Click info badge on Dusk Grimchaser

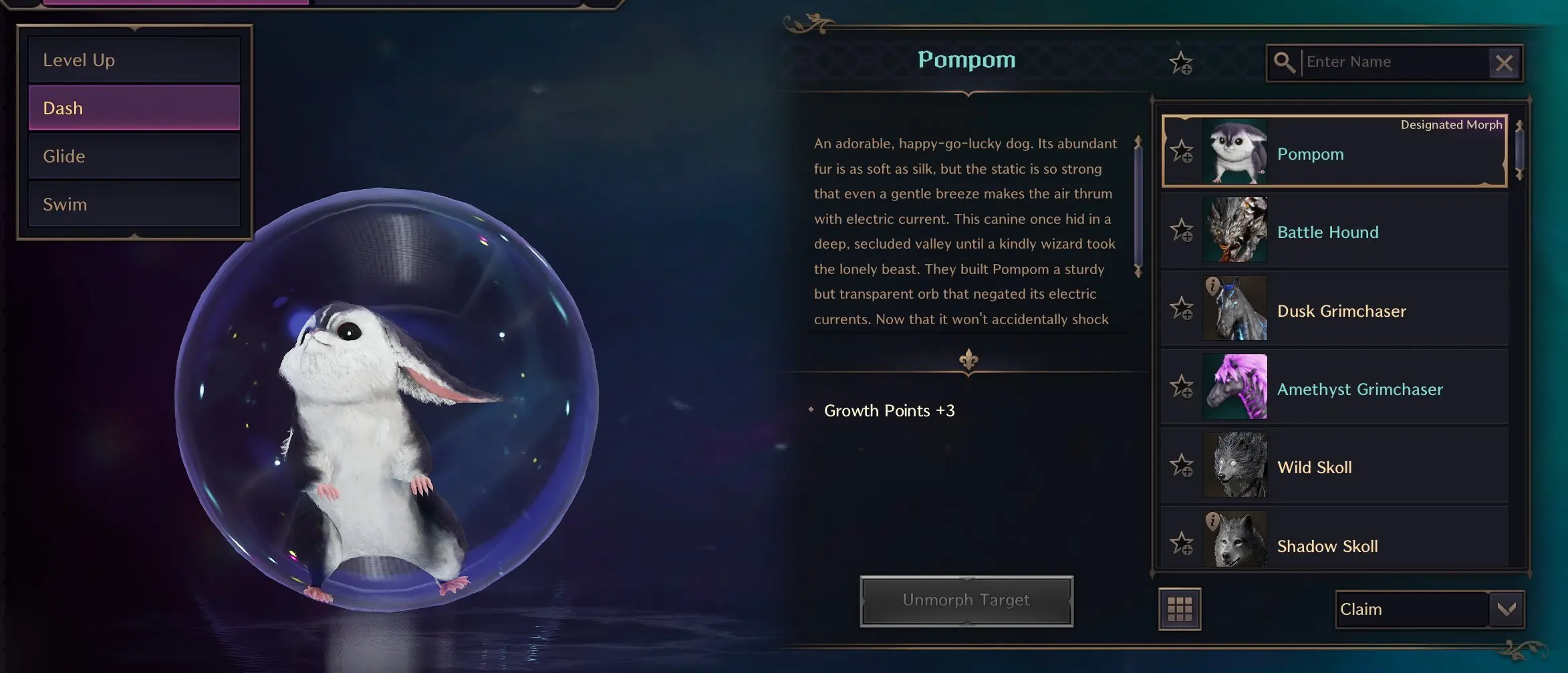pos(1212,286)
